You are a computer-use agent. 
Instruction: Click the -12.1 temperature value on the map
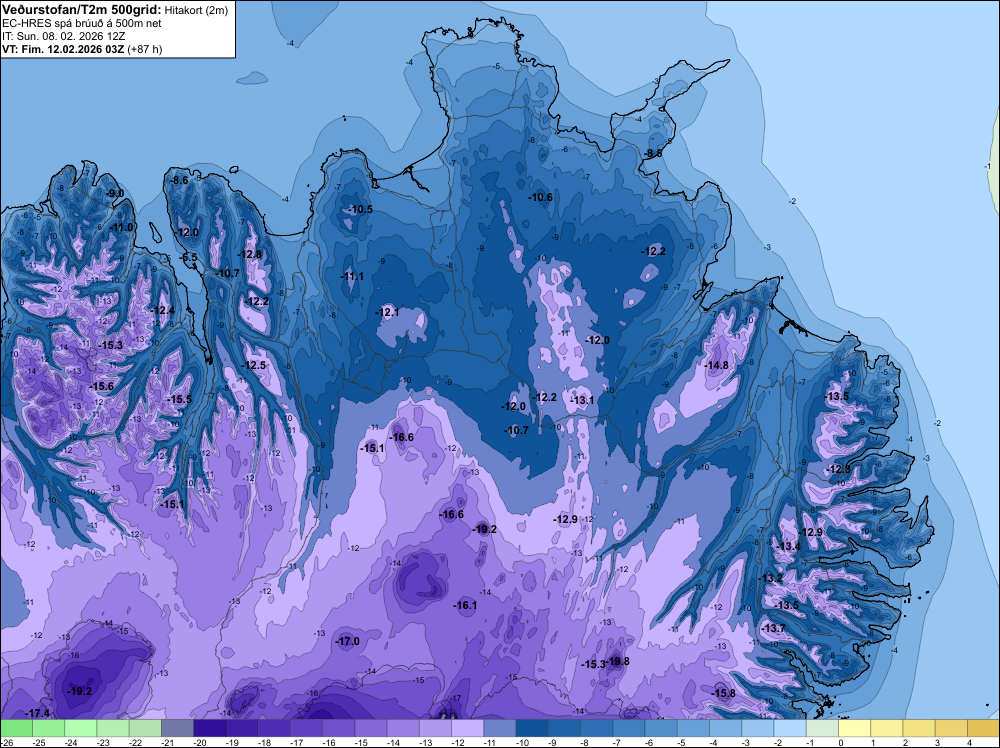387,312
